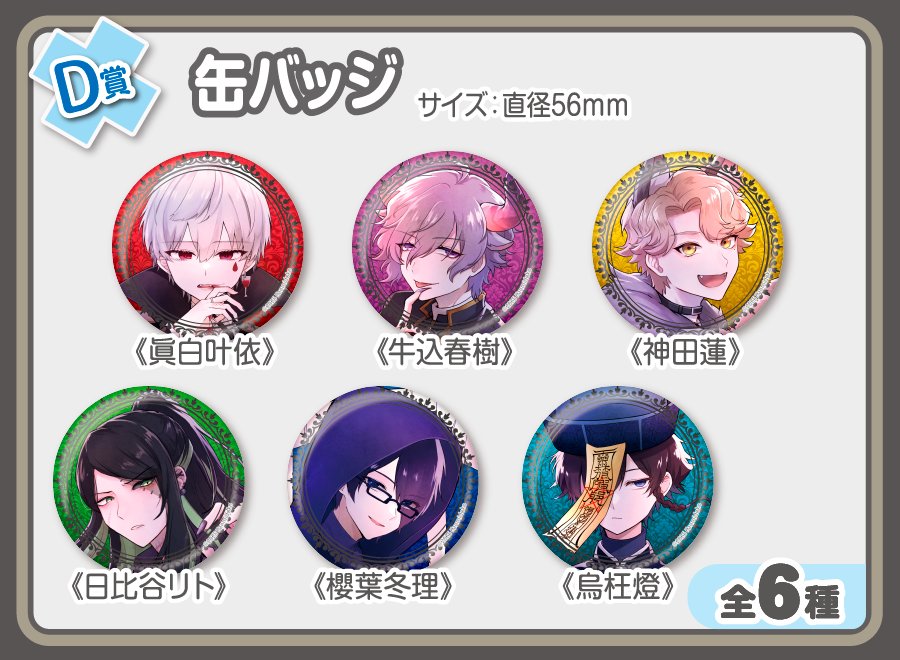This screenshot has height=660, width=900.
Task: Click the 櫻葉冬理 hooded character badge
Action: pos(384,481)
